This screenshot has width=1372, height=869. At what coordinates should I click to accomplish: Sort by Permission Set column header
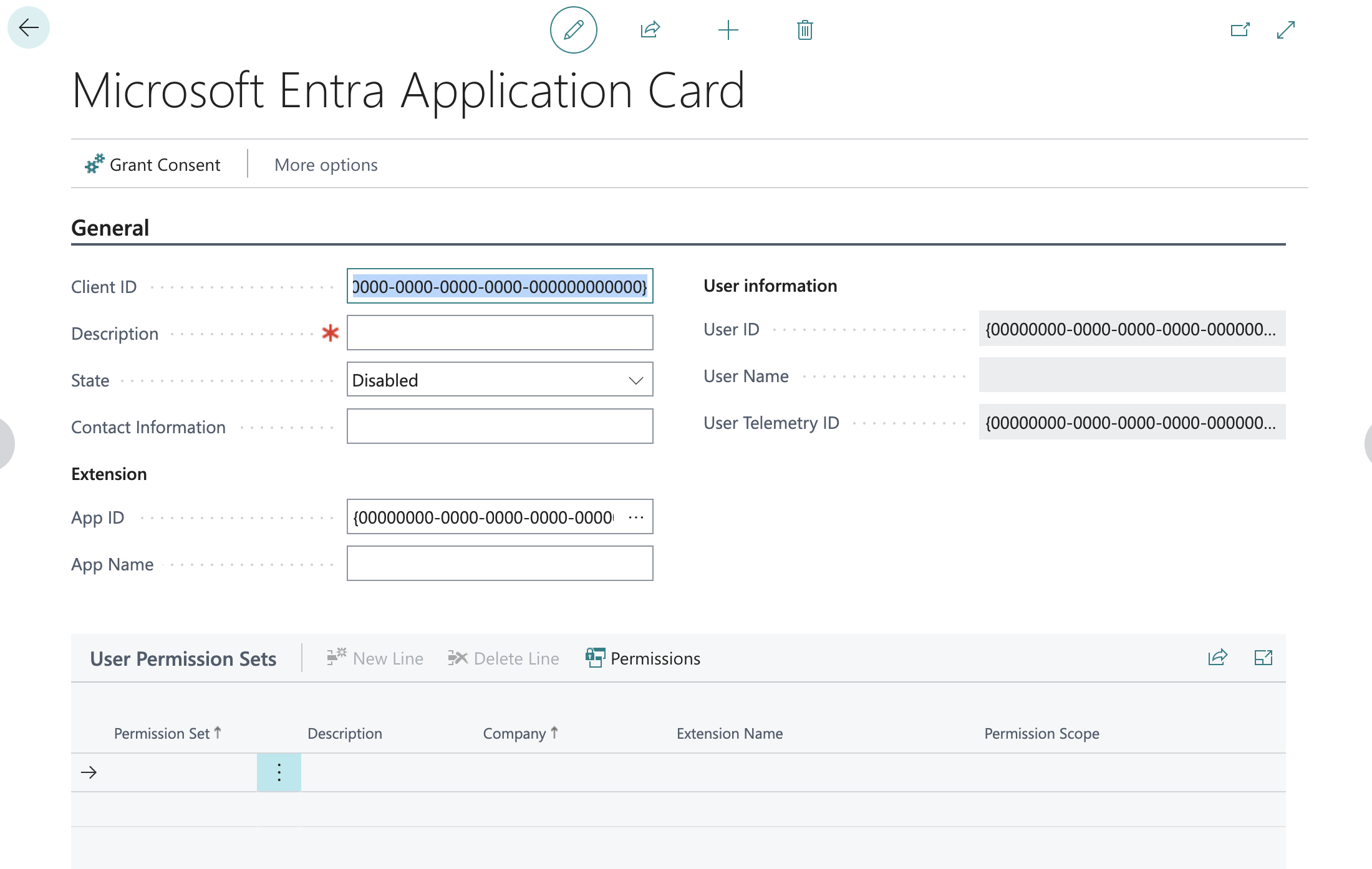click(168, 733)
